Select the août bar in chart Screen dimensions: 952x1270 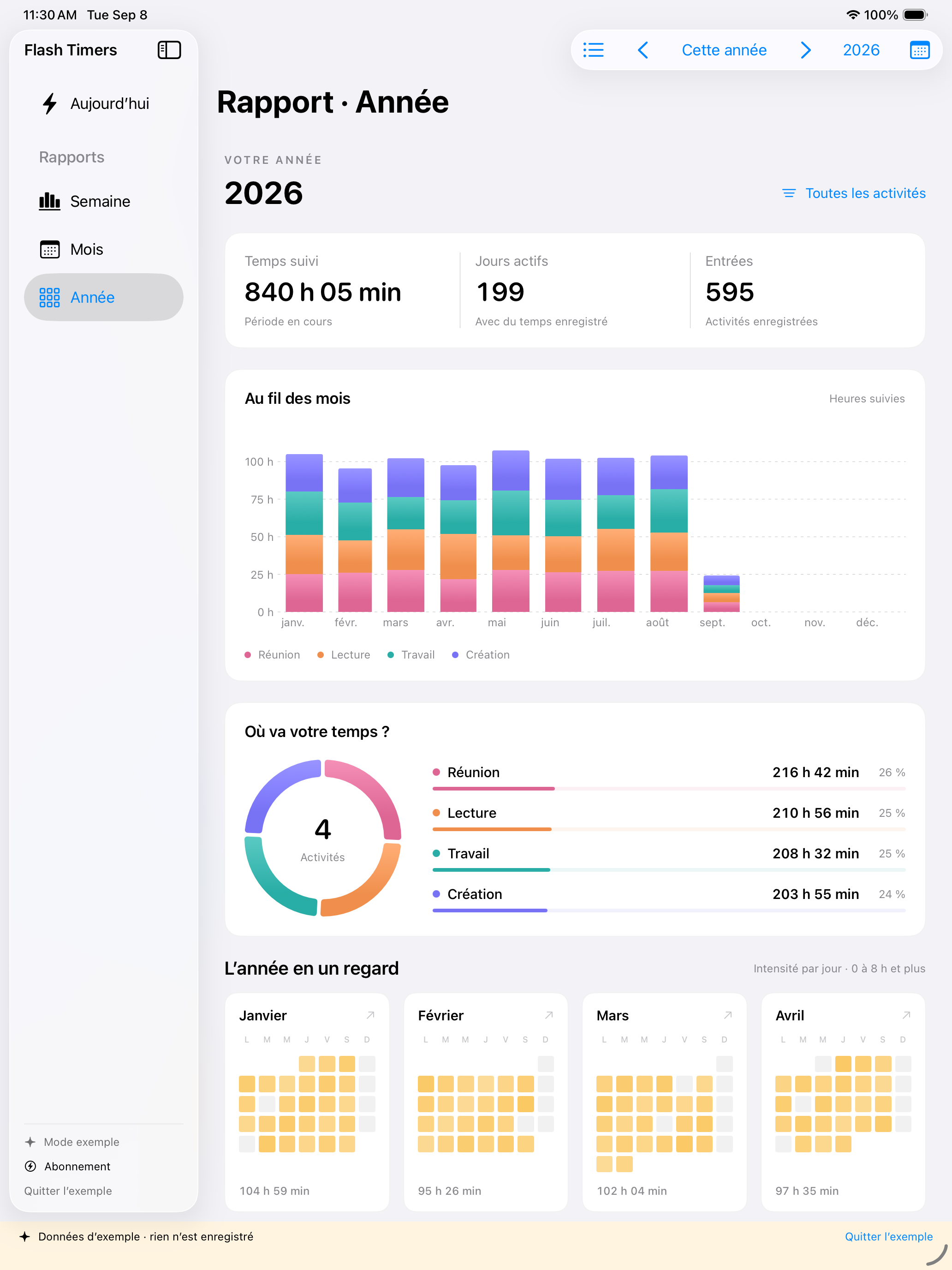[668, 533]
